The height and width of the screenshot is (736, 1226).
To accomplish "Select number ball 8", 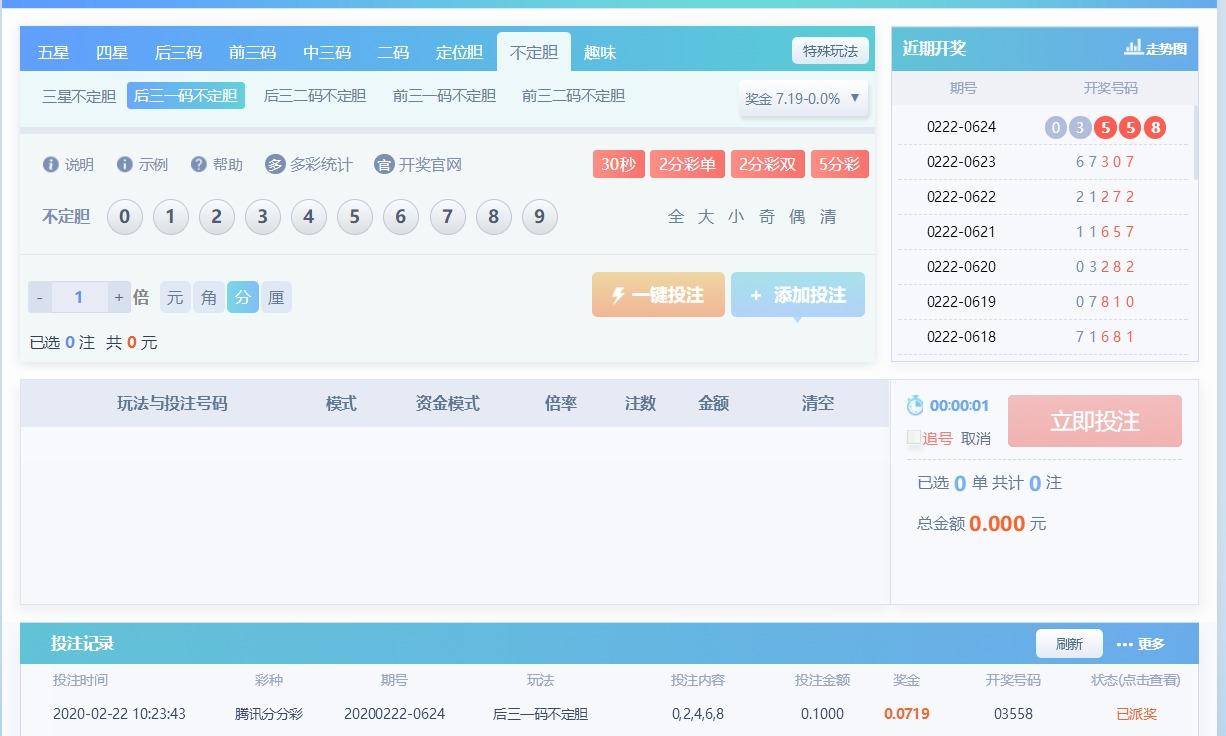I will pyautogui.click(x=494, y=217).
